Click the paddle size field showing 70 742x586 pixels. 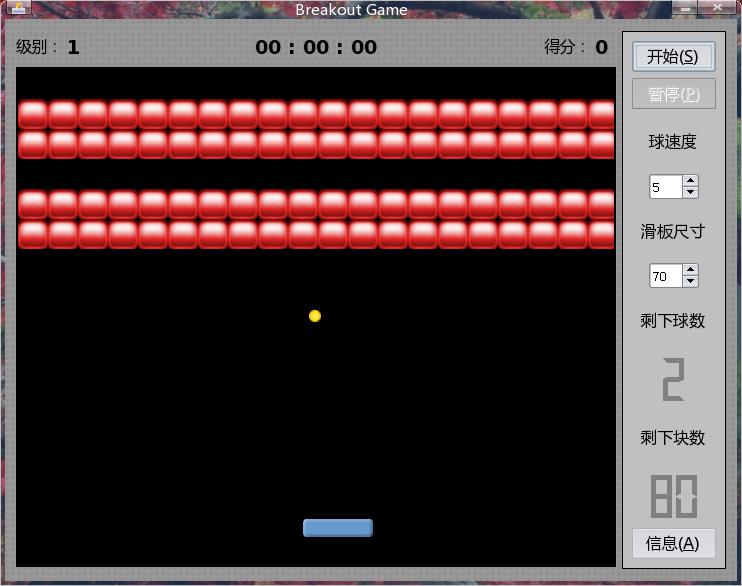(666, 275)
